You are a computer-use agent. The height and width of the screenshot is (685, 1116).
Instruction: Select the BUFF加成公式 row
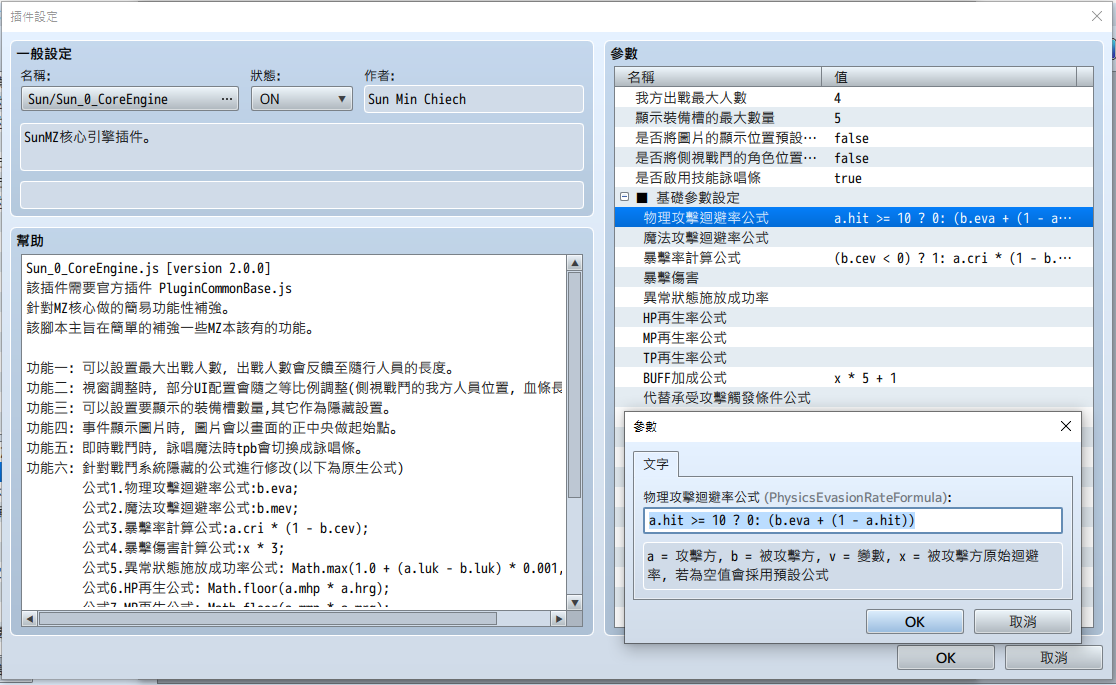853,377
